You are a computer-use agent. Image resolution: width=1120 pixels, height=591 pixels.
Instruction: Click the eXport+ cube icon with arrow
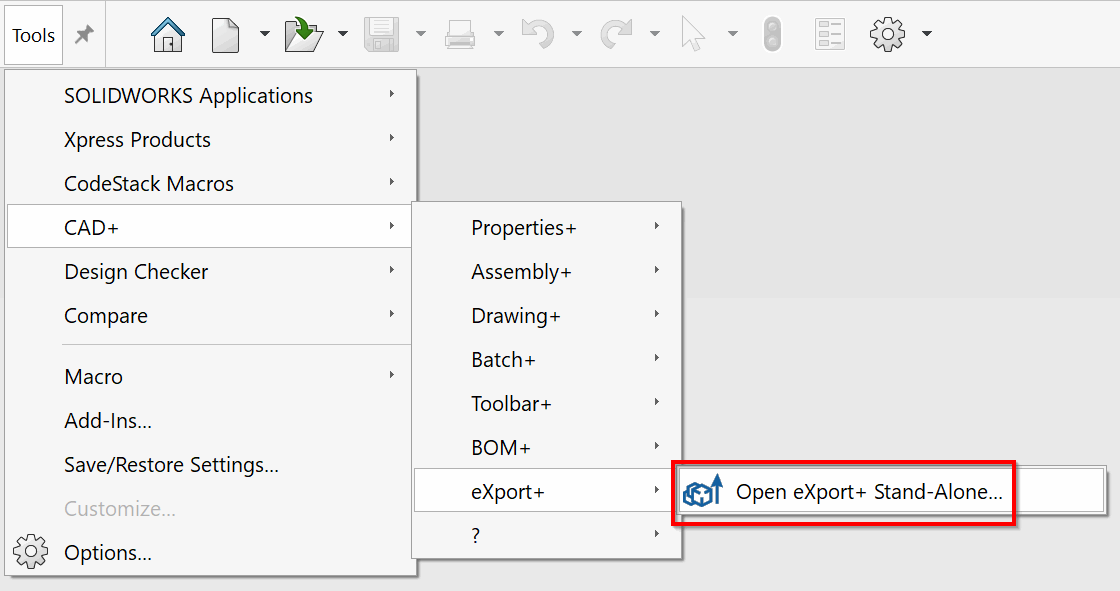(703, 490)
